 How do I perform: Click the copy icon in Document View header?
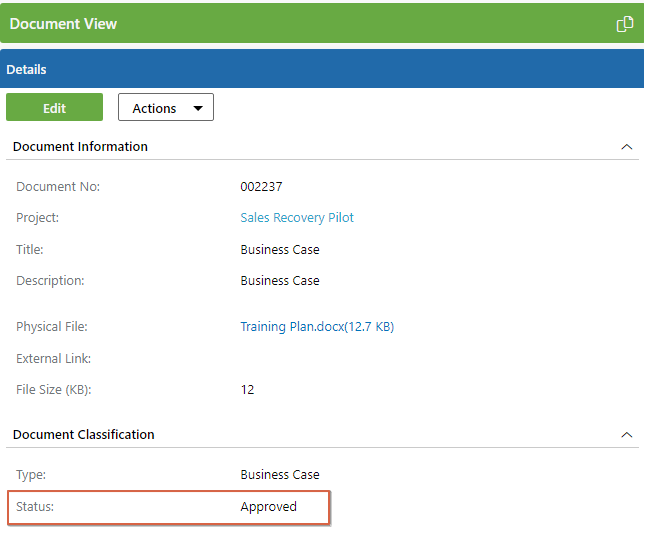624,24
